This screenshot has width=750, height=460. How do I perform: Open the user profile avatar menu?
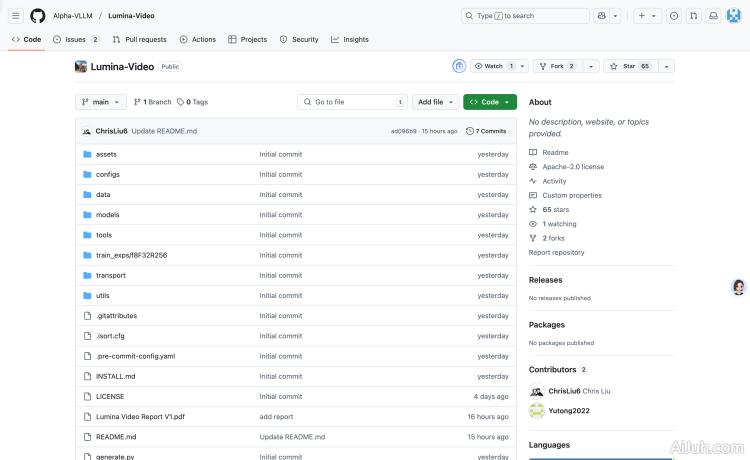point(733,16)
